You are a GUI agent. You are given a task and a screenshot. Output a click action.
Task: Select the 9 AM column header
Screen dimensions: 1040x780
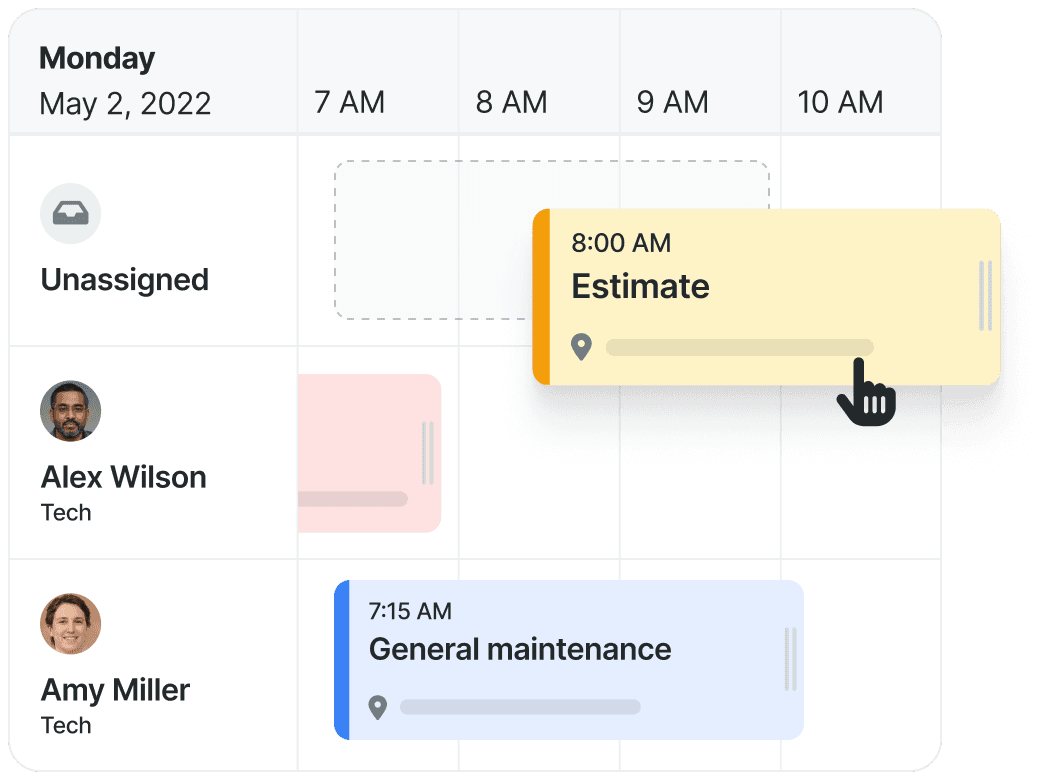point(673,102)
